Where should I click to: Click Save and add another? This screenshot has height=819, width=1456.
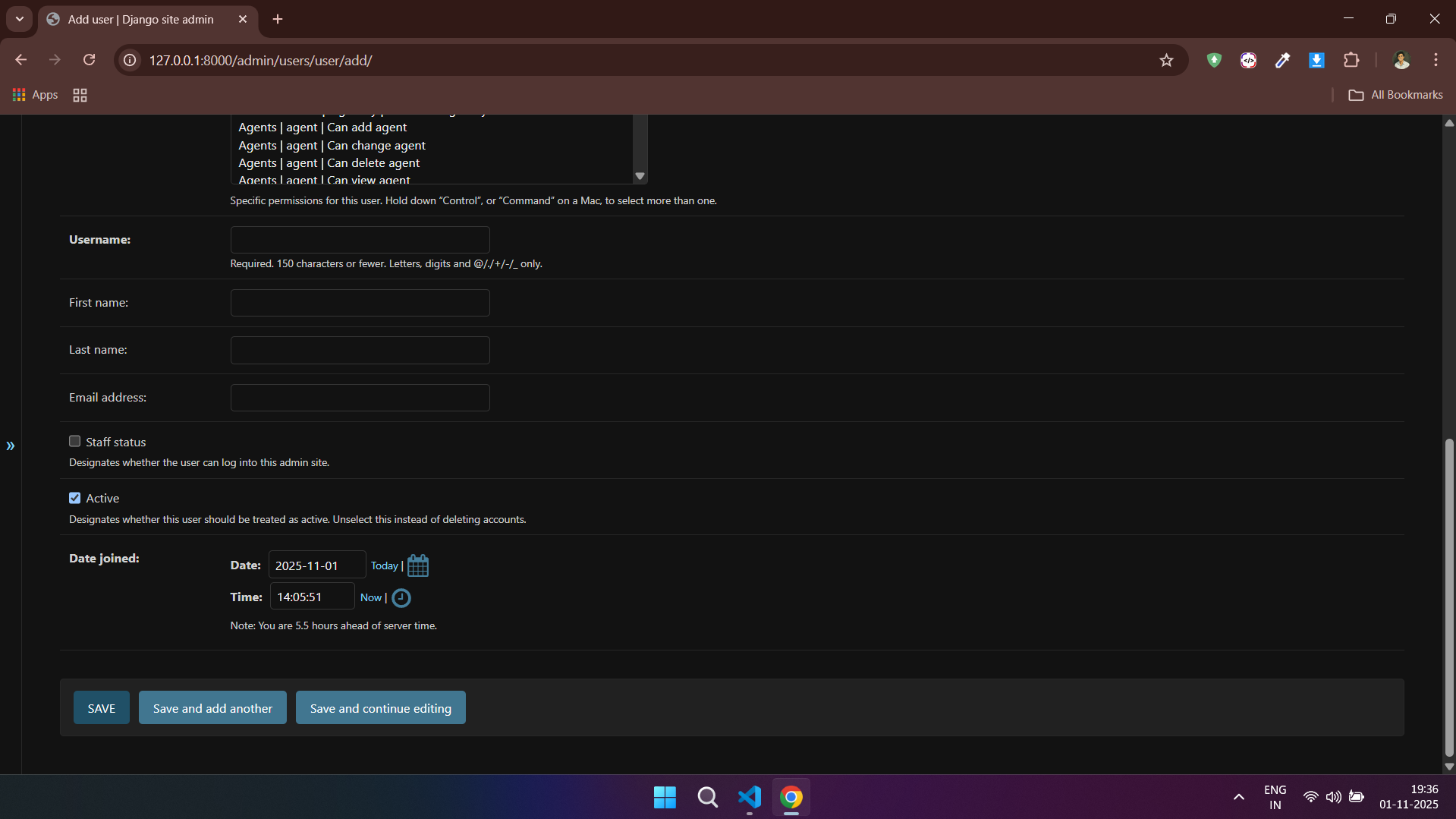click(212, 707)
